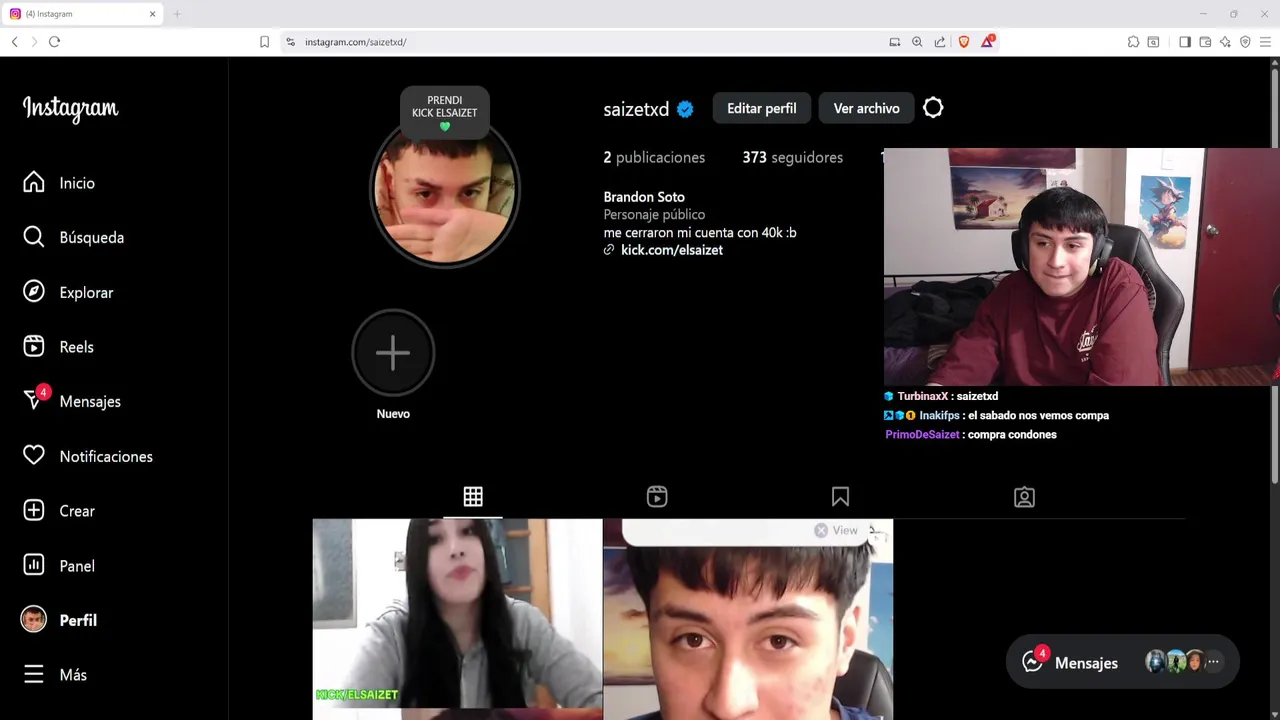Close the Instagram browser tab
1280x720 pixels.
coord(153,14)
